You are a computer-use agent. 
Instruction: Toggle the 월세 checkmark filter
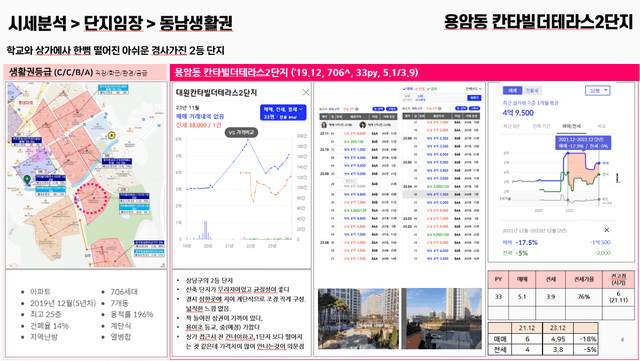[x=432, y=89]
